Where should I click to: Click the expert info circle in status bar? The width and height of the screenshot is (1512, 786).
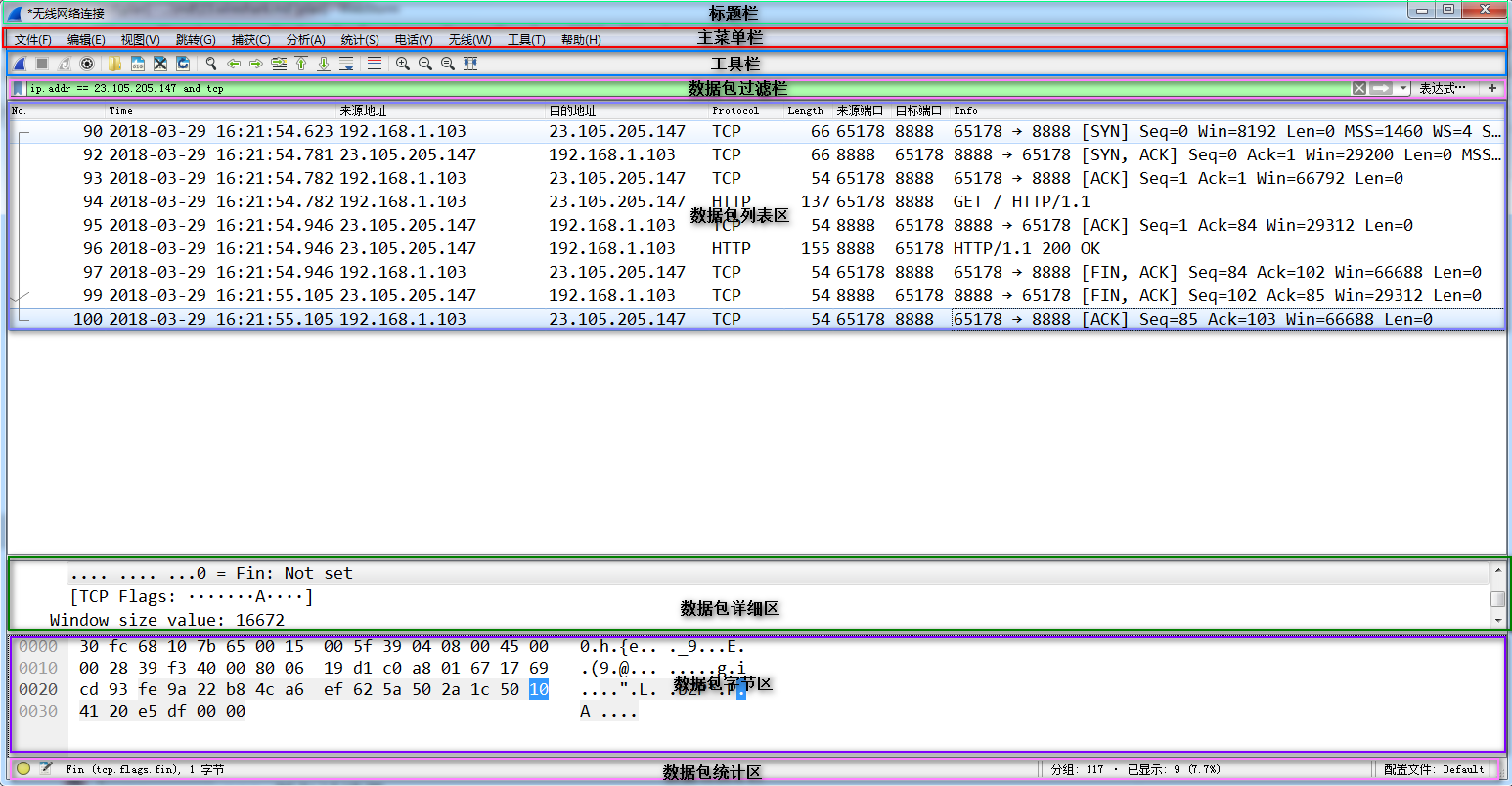tap(23, 769)
